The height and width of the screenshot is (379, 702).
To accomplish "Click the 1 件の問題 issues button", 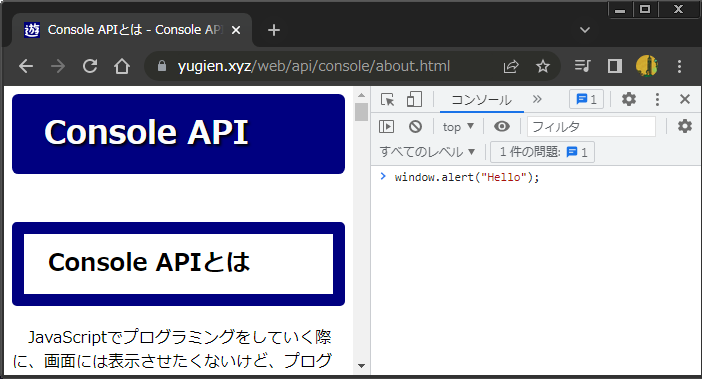I will 543,152.
